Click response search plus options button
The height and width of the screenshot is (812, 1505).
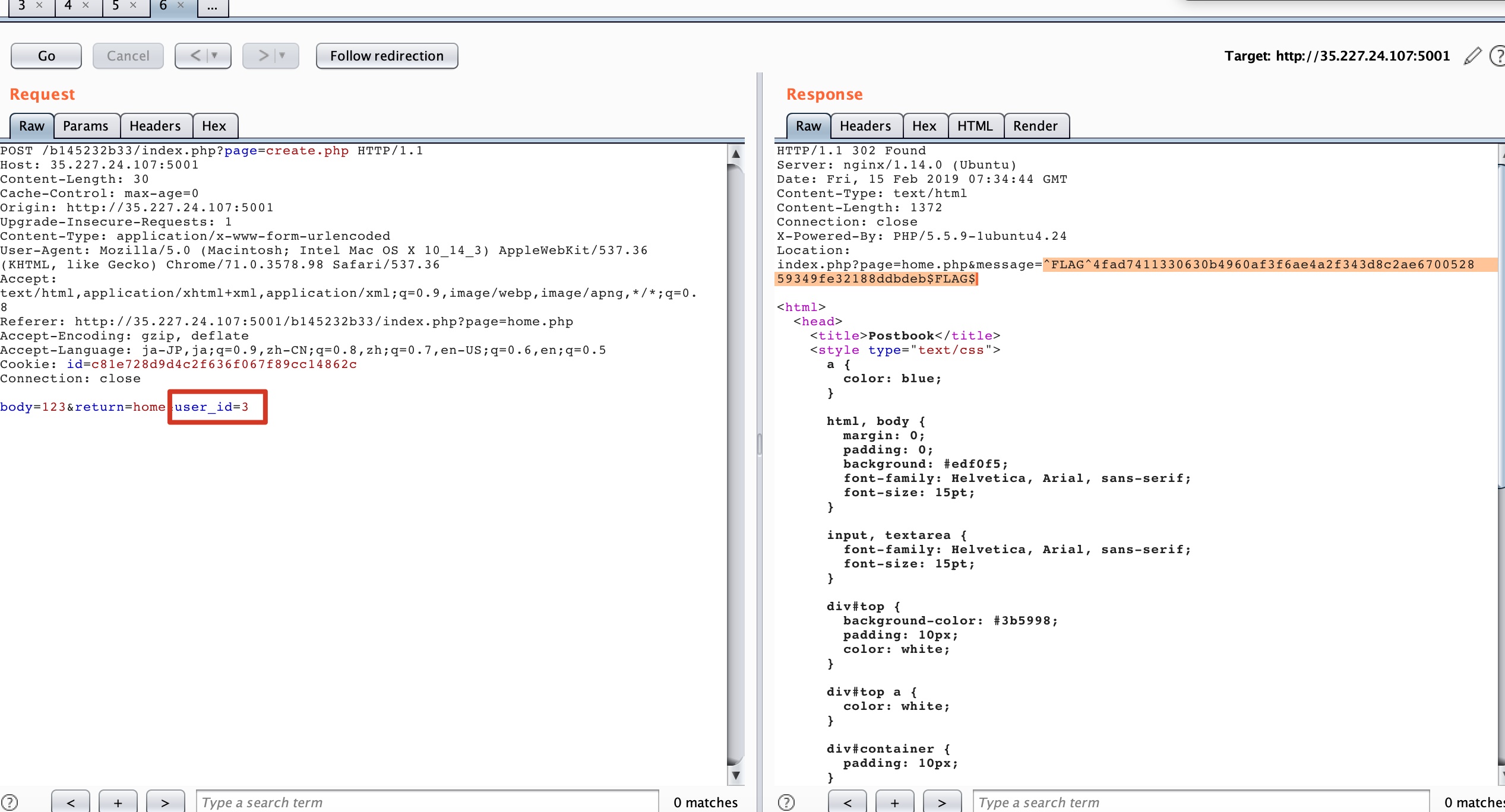894,803
